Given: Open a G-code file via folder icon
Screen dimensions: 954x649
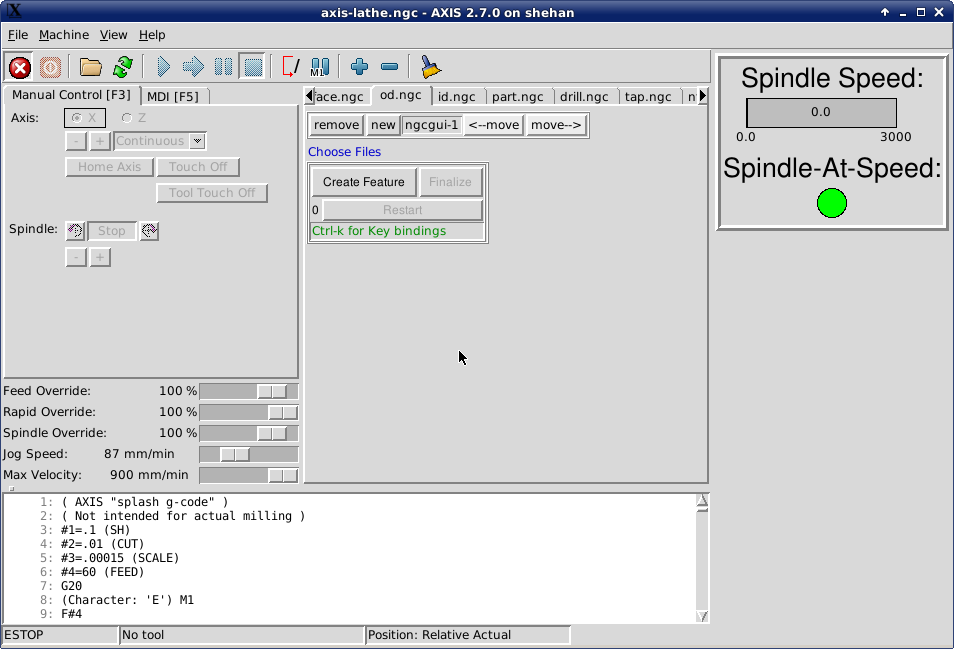Looking at the screenshot, I should coord(91,67).
